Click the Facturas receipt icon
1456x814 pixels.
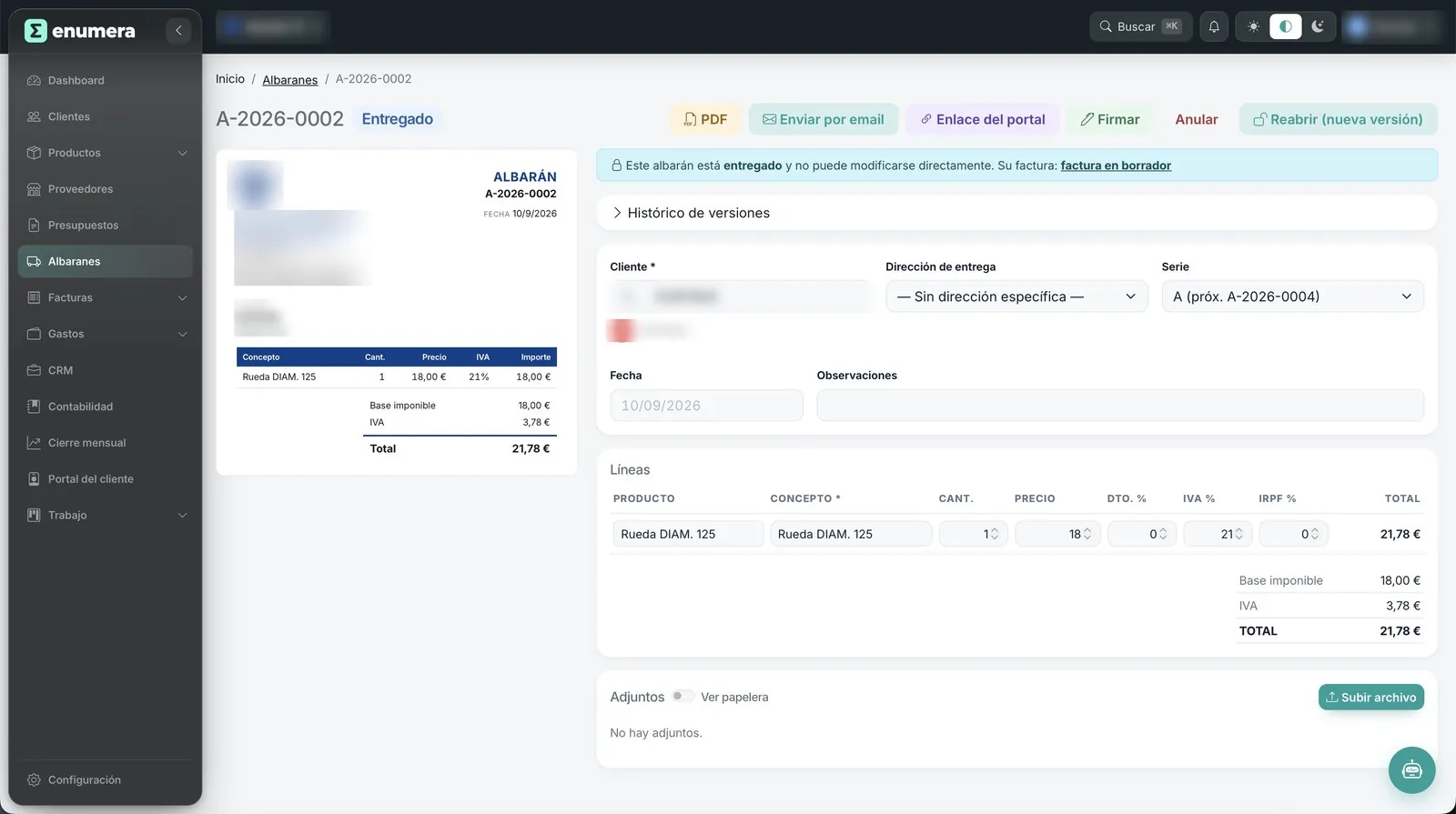pyautogui.click(x=34, y=298)
